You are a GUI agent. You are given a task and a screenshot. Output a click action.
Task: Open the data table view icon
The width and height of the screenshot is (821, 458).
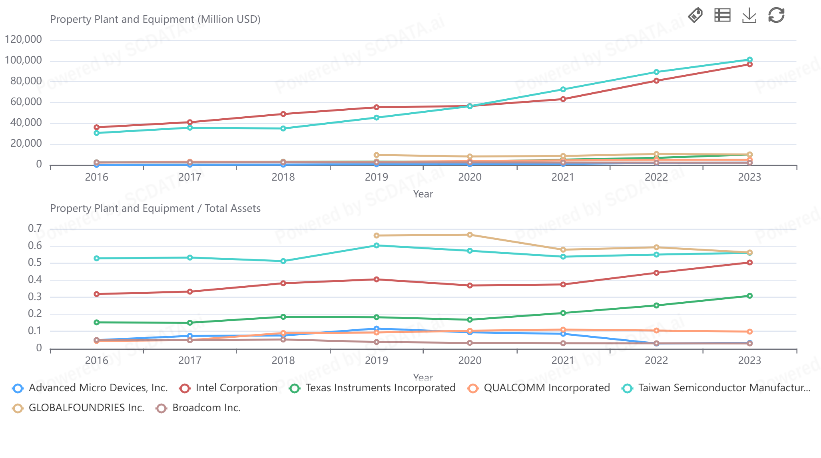click(723, 14)
